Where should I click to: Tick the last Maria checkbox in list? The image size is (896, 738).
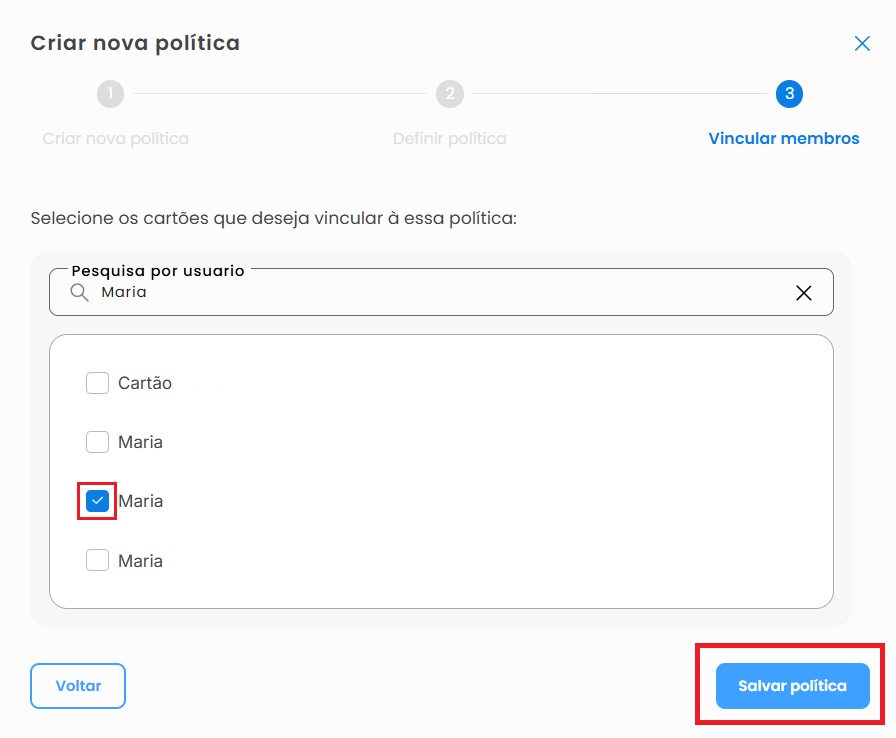(x=97, y=561)
